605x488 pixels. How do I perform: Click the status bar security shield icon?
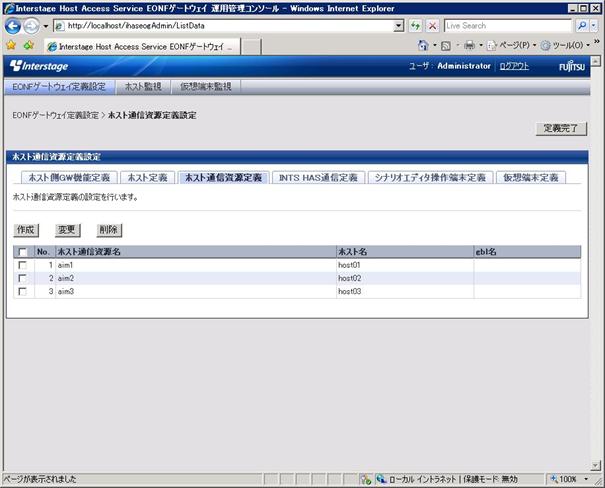(365, 480)
